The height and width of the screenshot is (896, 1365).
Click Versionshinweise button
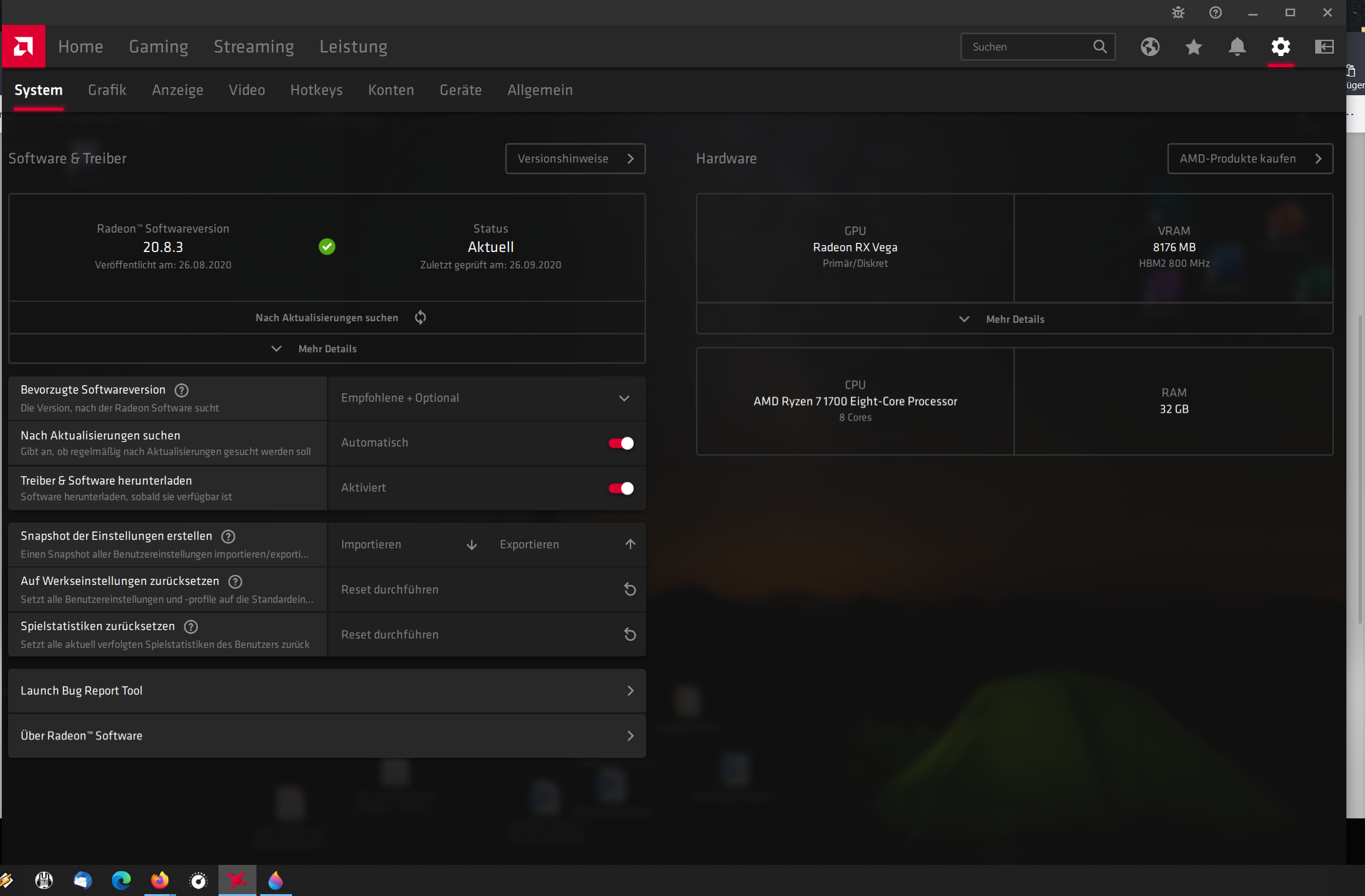pyautogui.click(x=575, y=159)
